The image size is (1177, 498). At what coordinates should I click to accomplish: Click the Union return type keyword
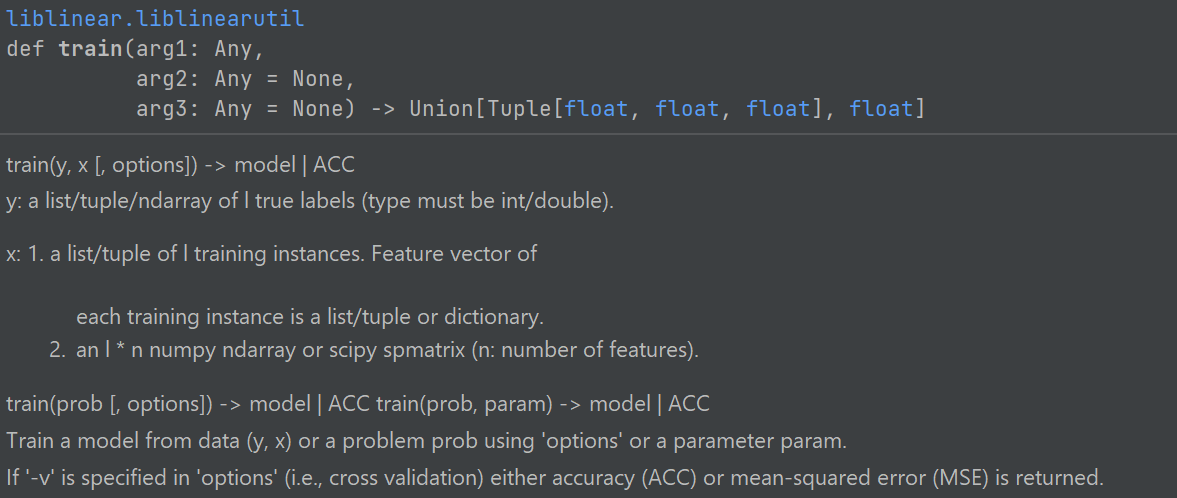point(441,110)
